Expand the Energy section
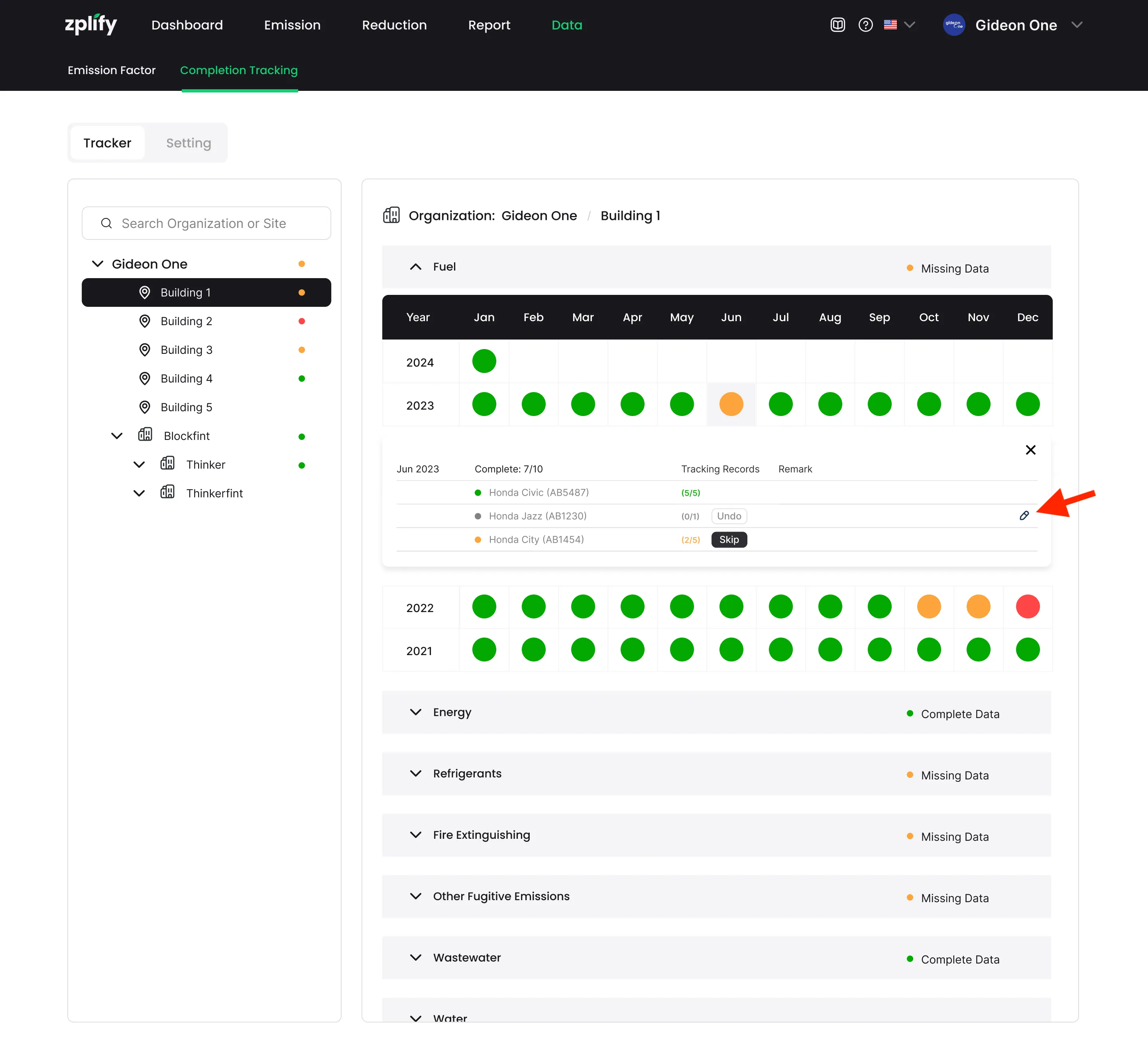Screen dimensions: 1148x1048 [x=416, y=713]
